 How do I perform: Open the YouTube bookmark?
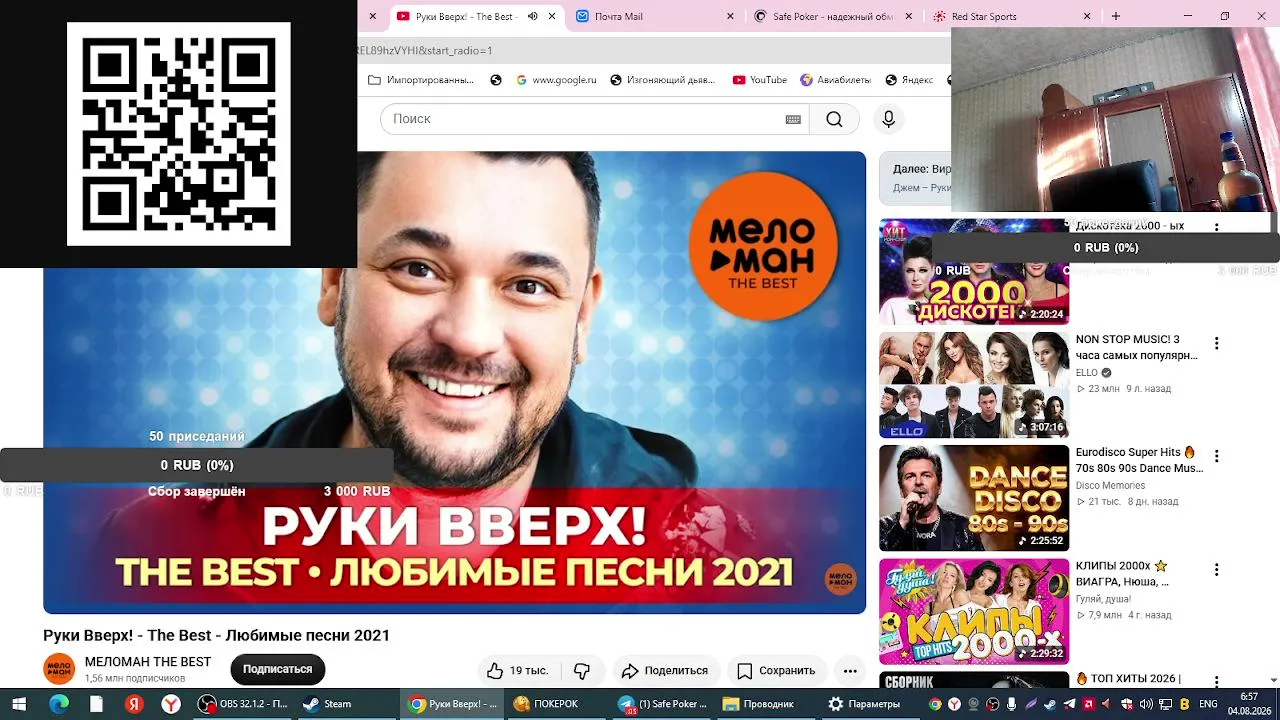click(760, 80)
